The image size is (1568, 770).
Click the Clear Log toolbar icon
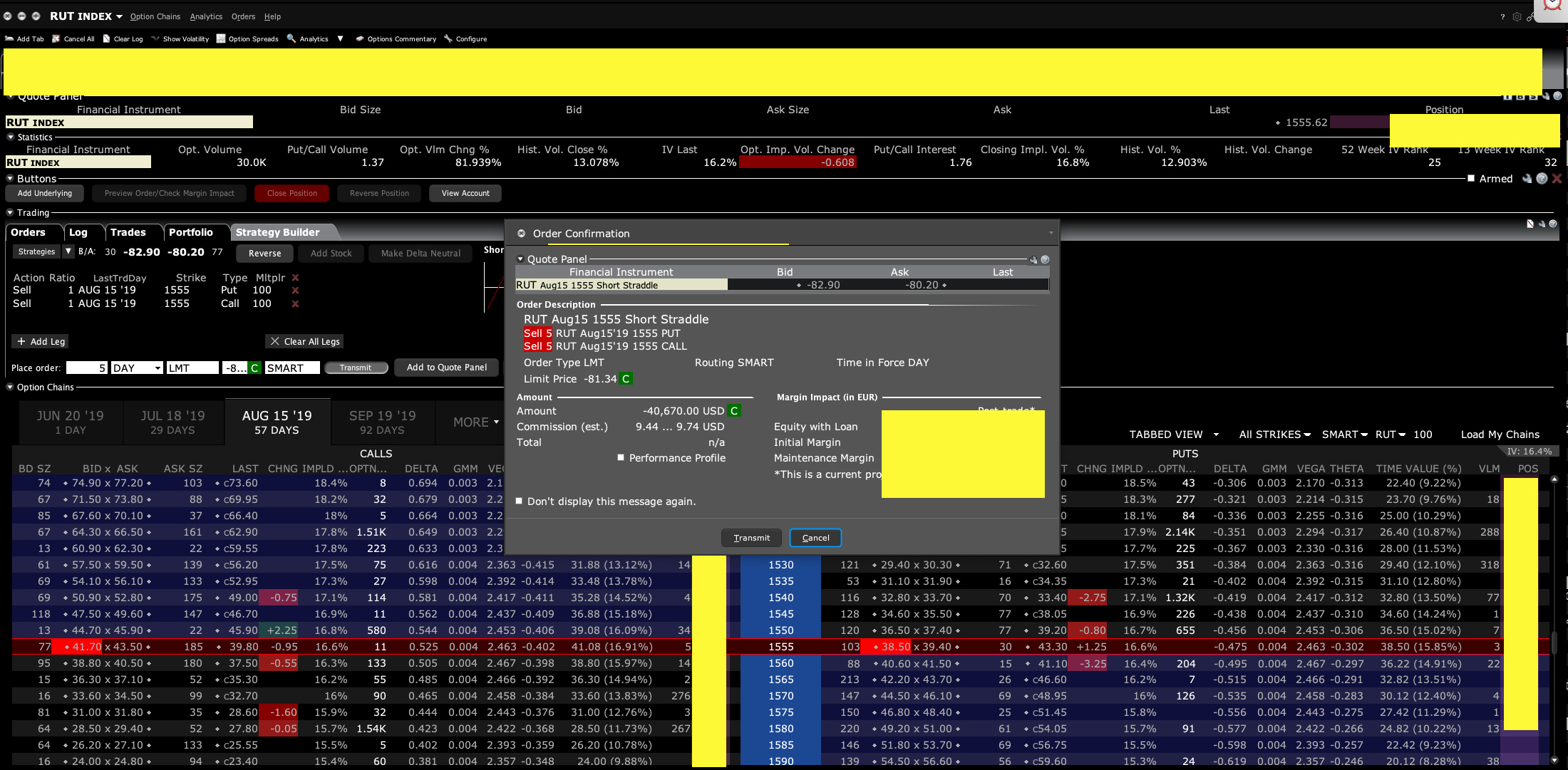coord(106,38)
